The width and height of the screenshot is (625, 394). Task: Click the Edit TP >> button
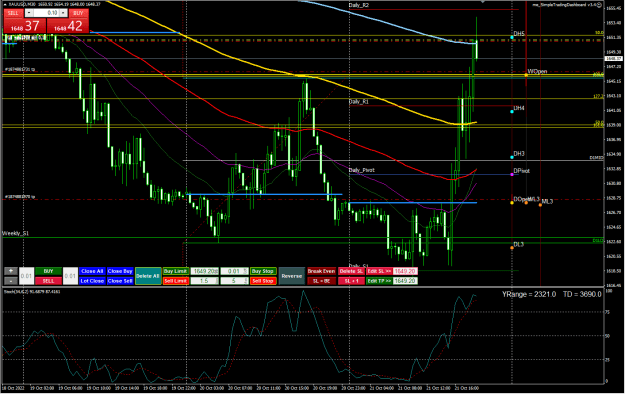(379, 281)
